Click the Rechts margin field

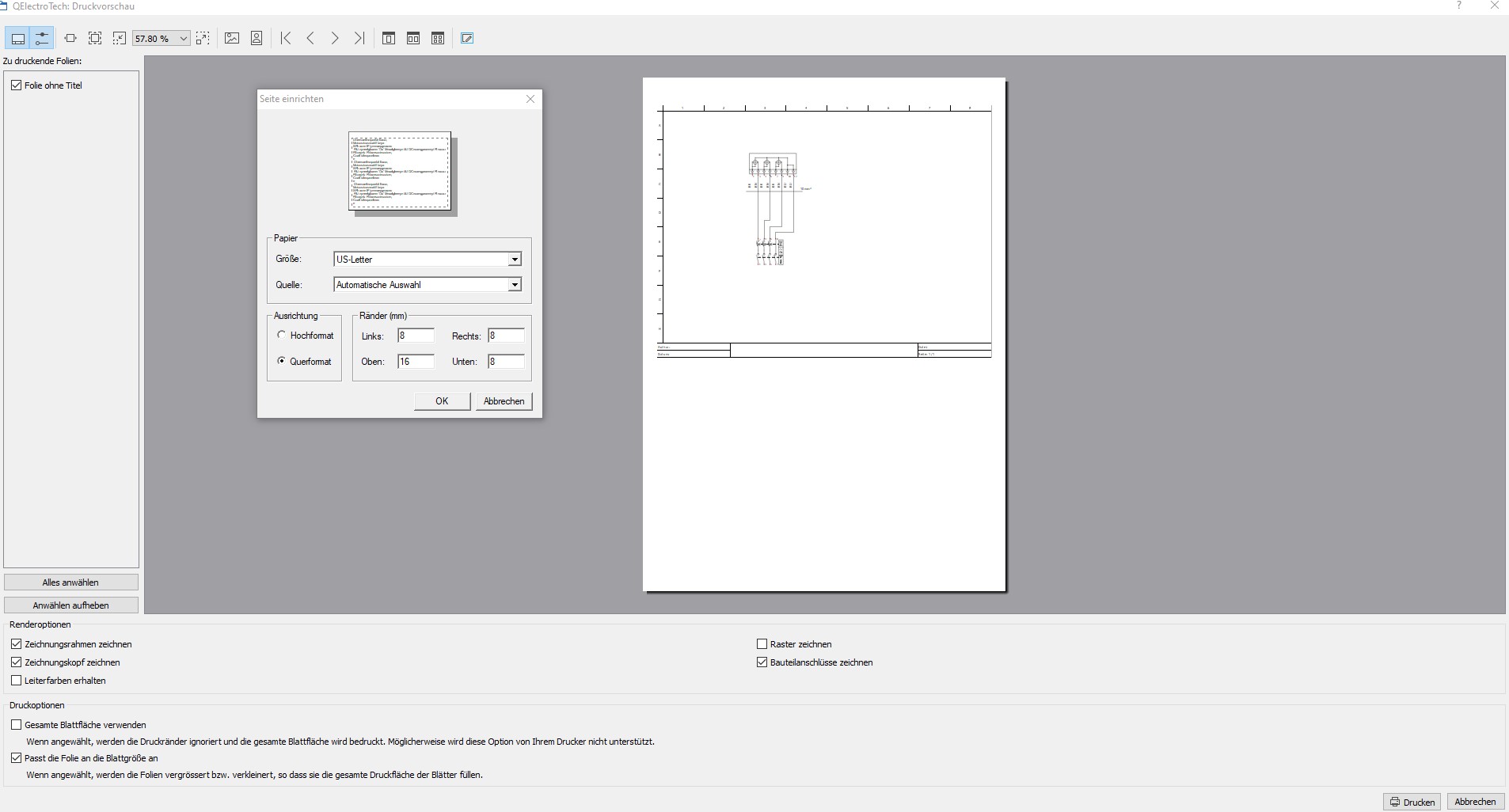click(507, 336)
